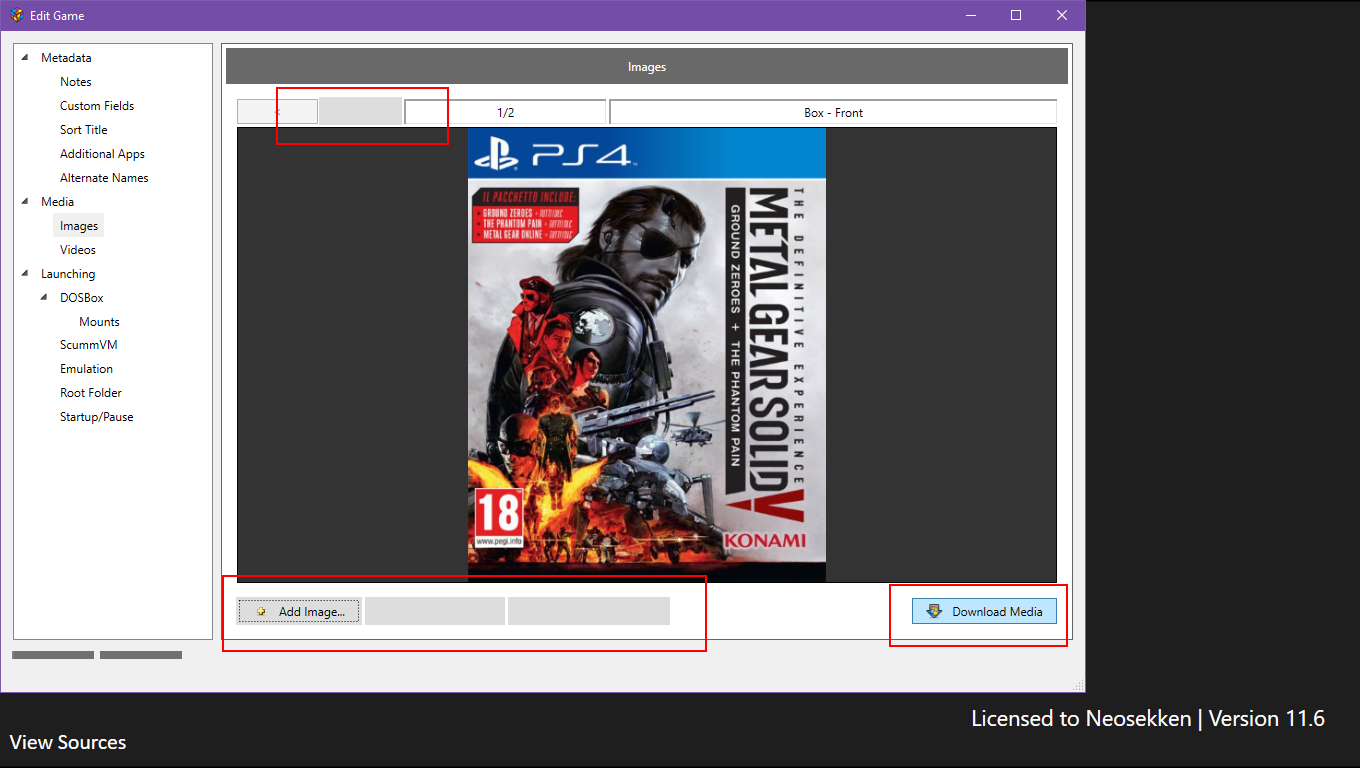Image resolution: width=1360 pixels, height=768 pixels.
Task: Collapse the Media tree section arrow
Action: pyautogui.click(x=24, y=202)
